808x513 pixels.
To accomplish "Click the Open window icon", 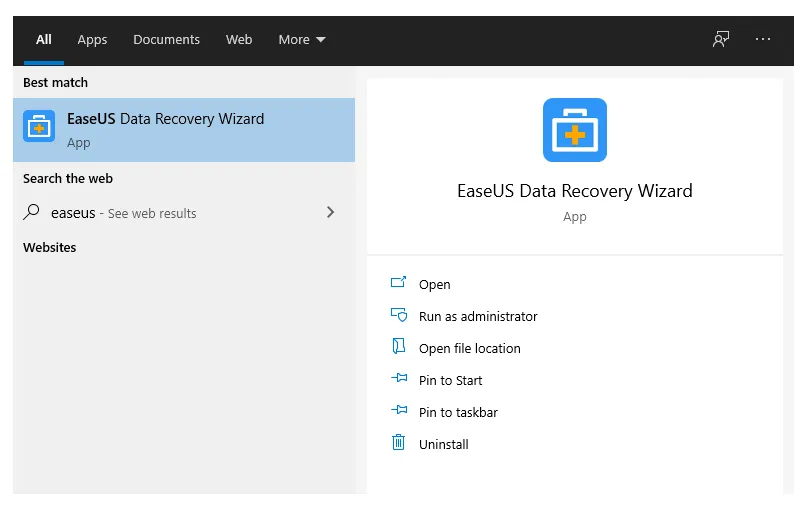I will coord(398,282).
